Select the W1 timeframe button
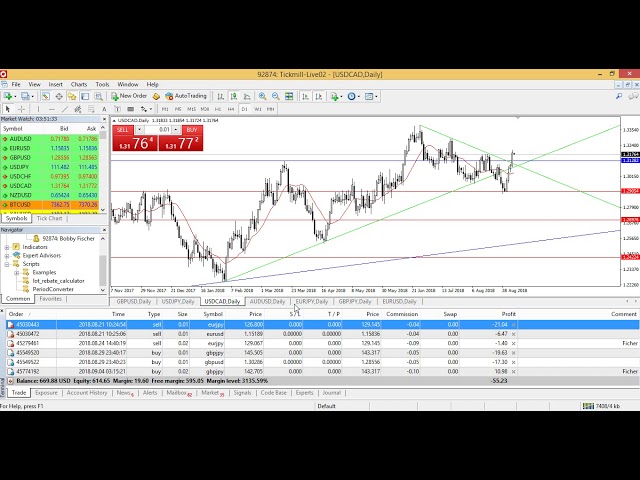This screenshot has width=640, height=480. pos(257,108)
